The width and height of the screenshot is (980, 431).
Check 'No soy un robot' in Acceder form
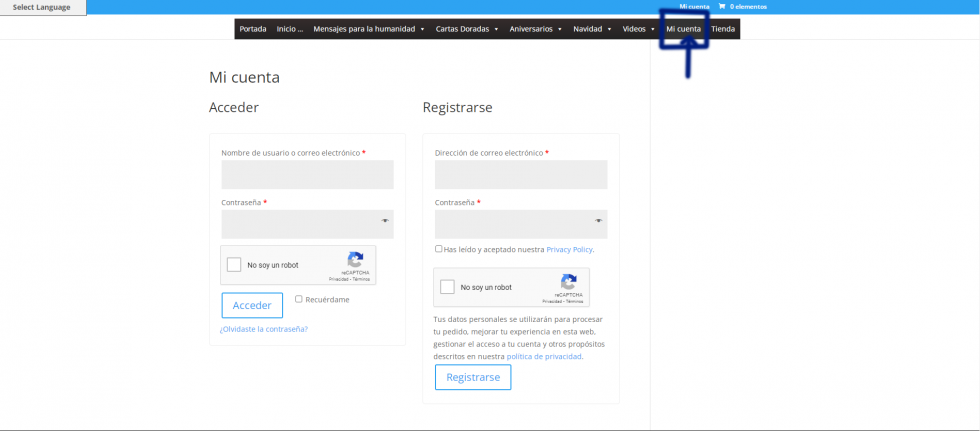coord(234,265)
